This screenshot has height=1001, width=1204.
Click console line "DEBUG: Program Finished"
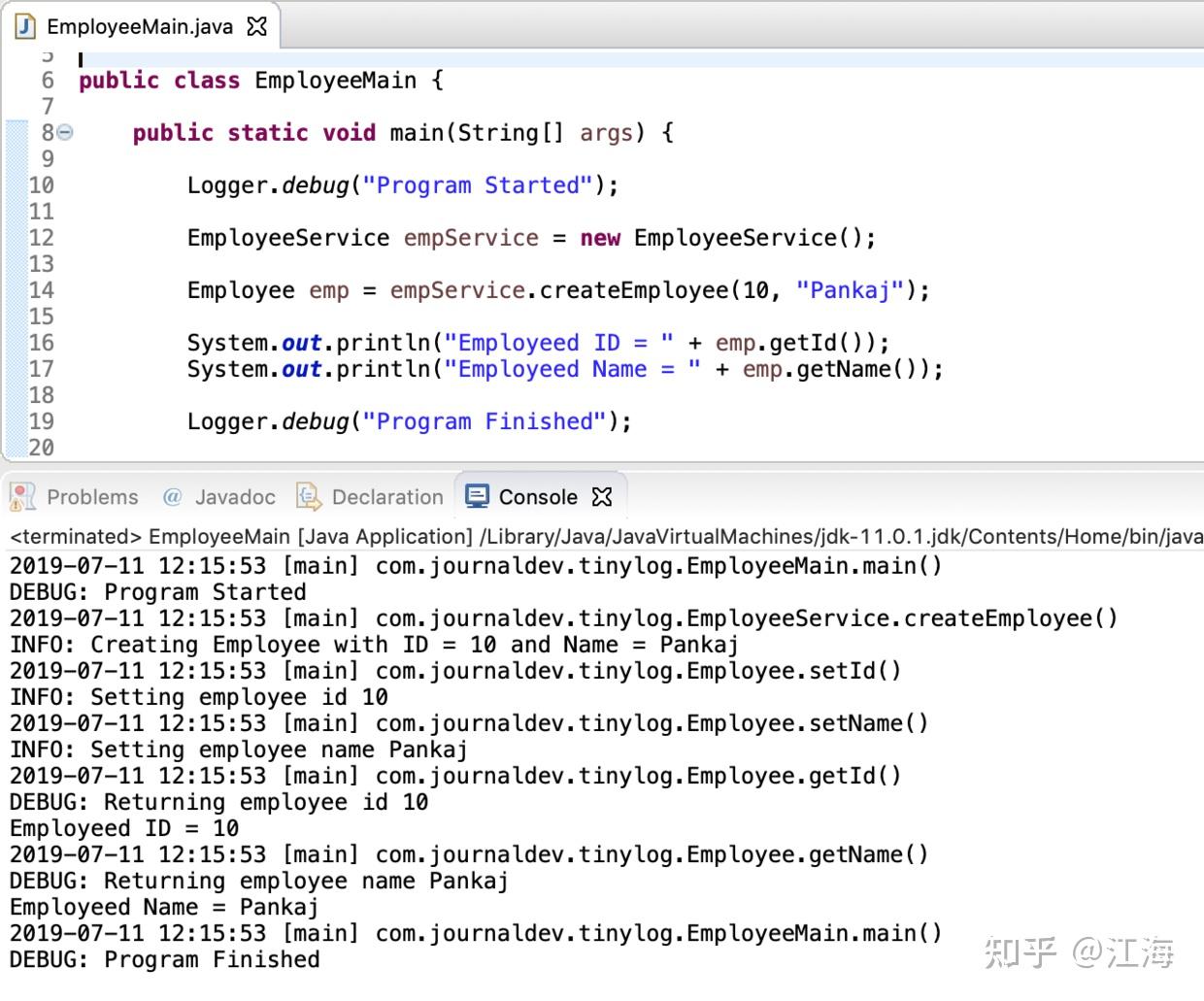coord(165,959)
